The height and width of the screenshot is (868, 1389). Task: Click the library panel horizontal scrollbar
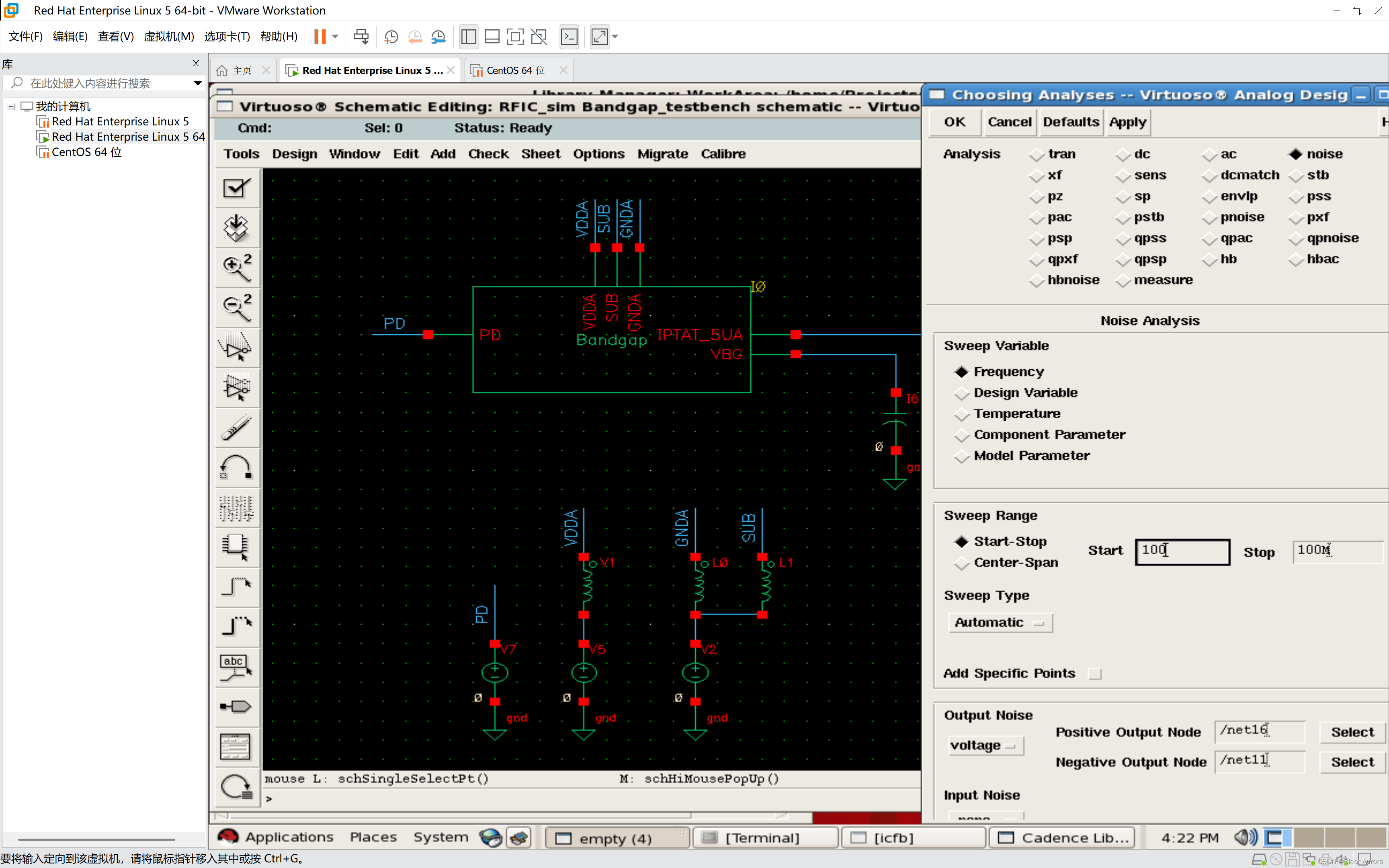pos(96,839)
